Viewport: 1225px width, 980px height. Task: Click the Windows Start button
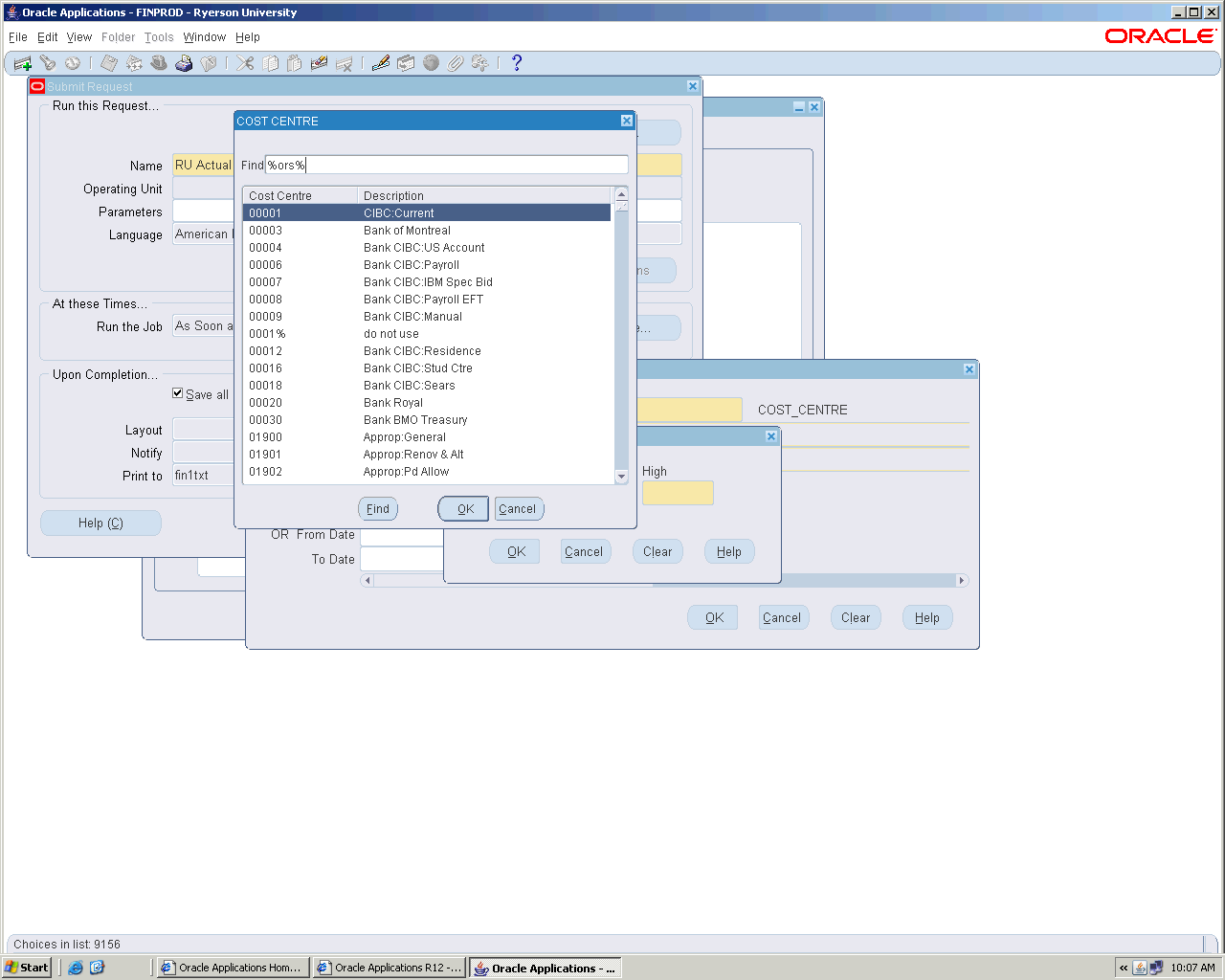click(27, 968)
